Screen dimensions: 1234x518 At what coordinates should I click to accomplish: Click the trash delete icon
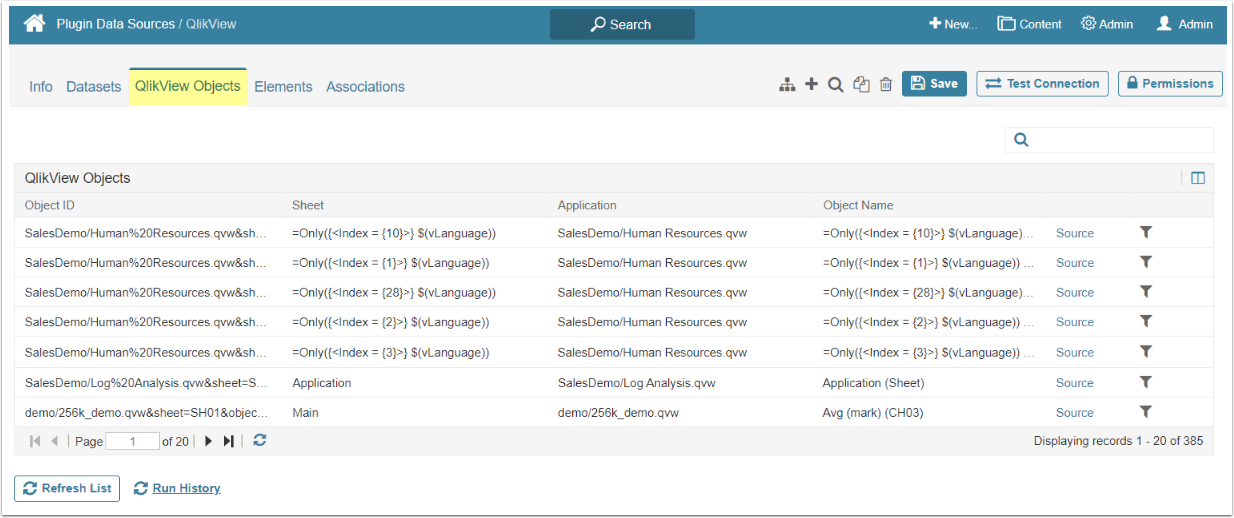coord(885,85)
